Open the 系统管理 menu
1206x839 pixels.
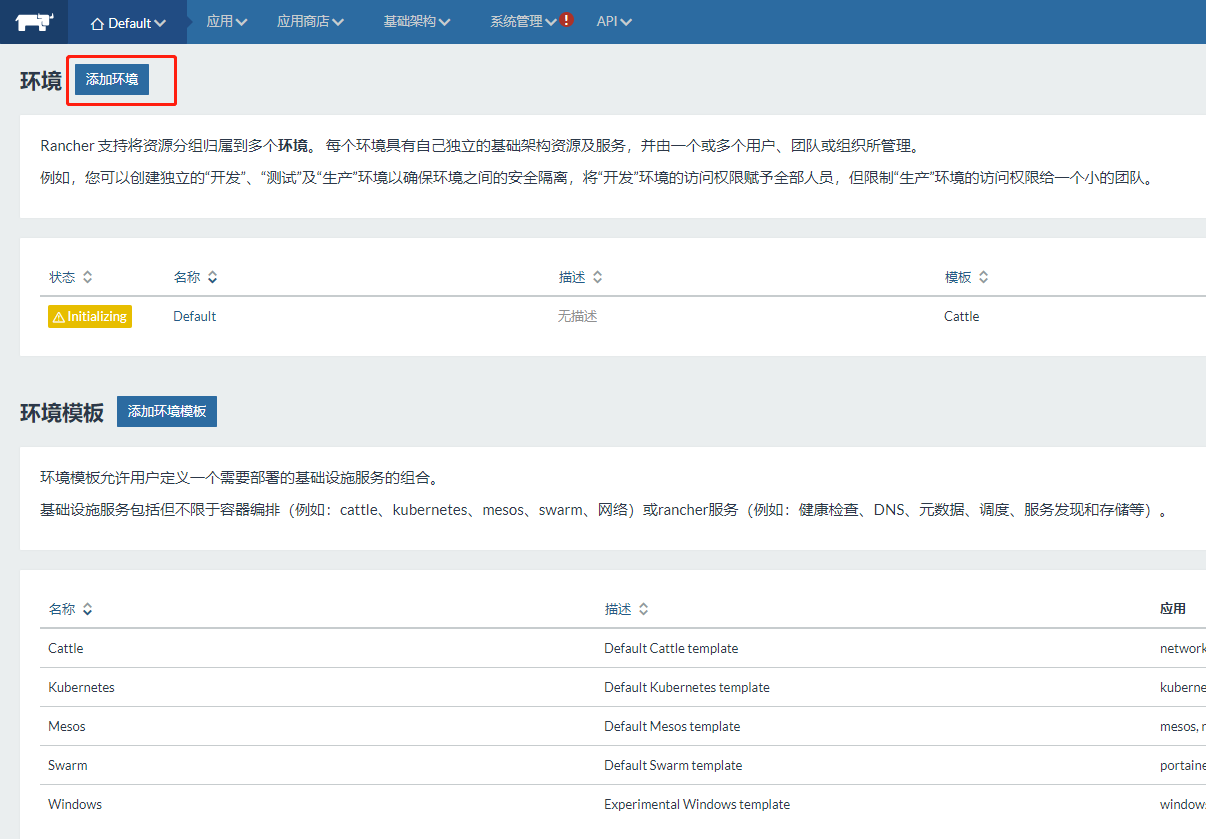pyautogui.click(x=522, y=21)
